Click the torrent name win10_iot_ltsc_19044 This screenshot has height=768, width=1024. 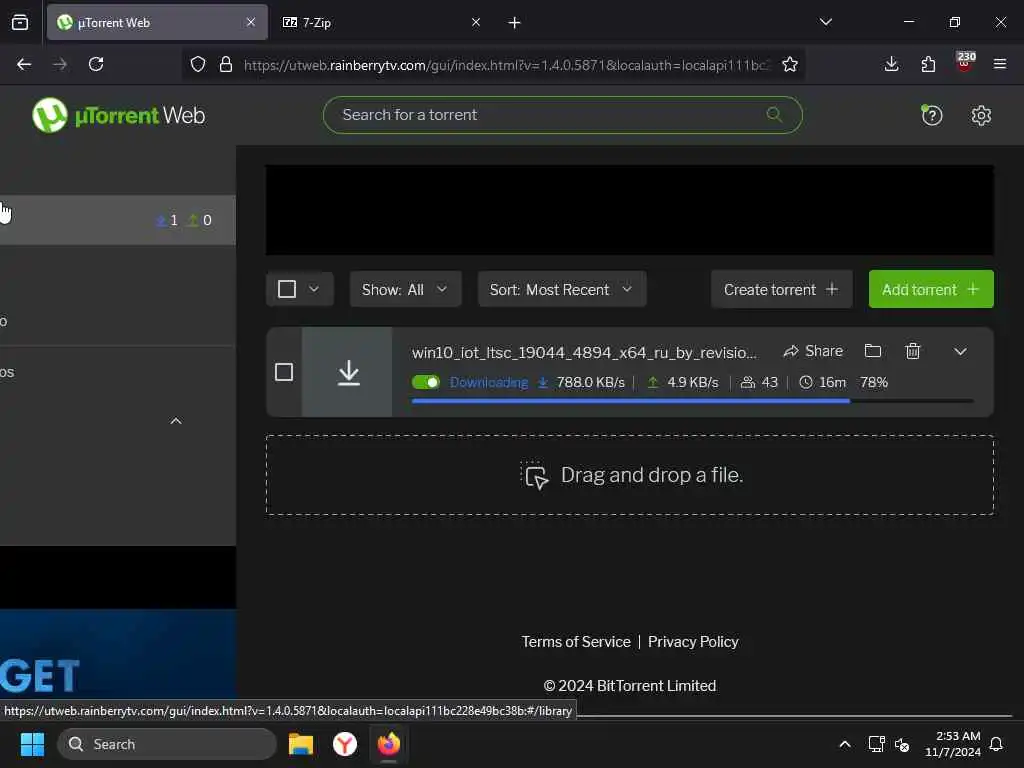tap(584, 353)
